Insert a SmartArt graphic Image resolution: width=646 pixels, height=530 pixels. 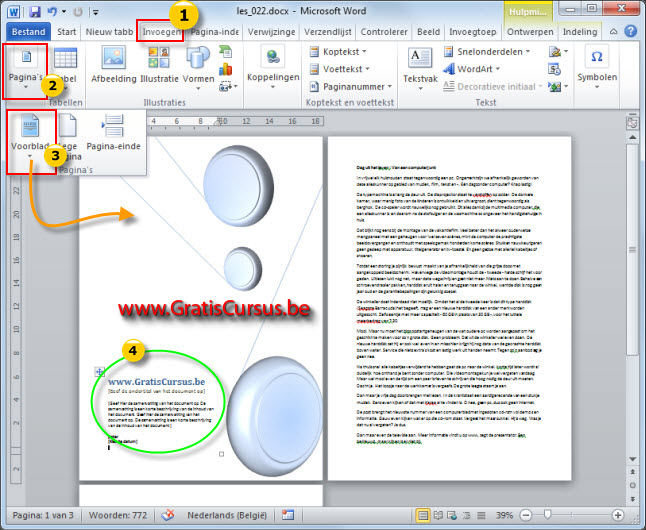coord(225,52)
